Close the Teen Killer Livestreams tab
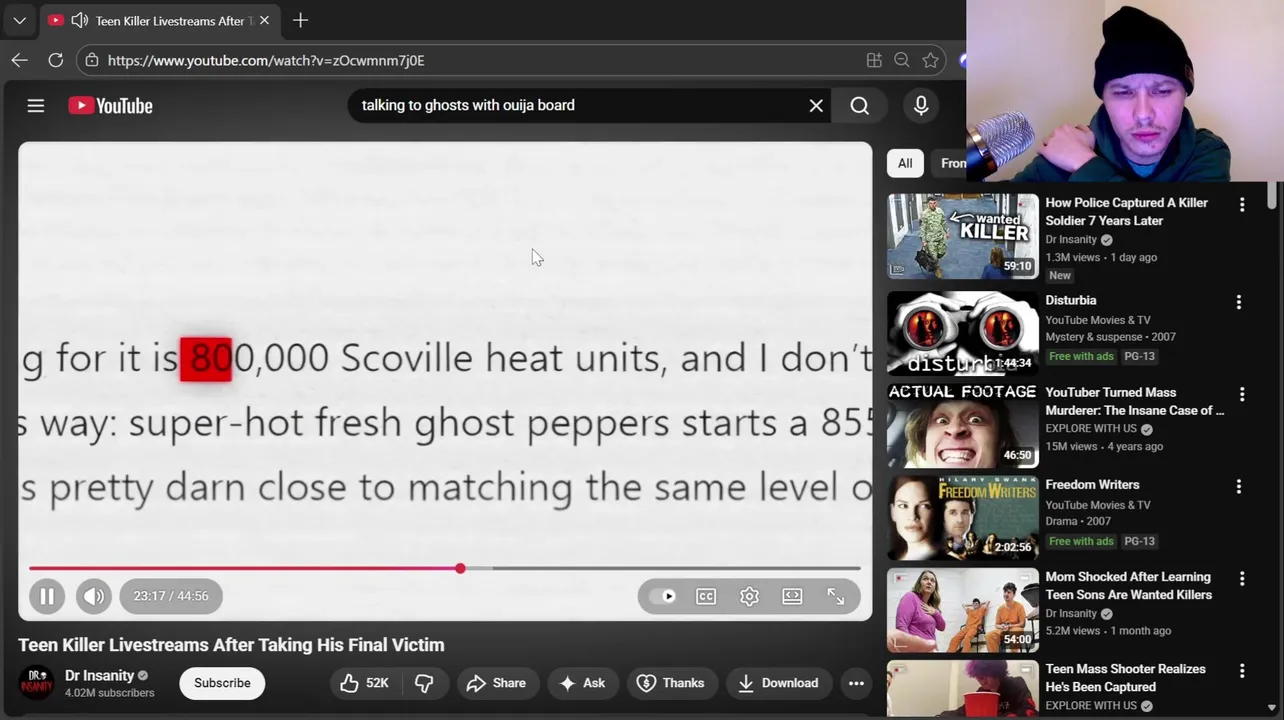Viewport: 1284px width, 720px height. click(264, 20)
